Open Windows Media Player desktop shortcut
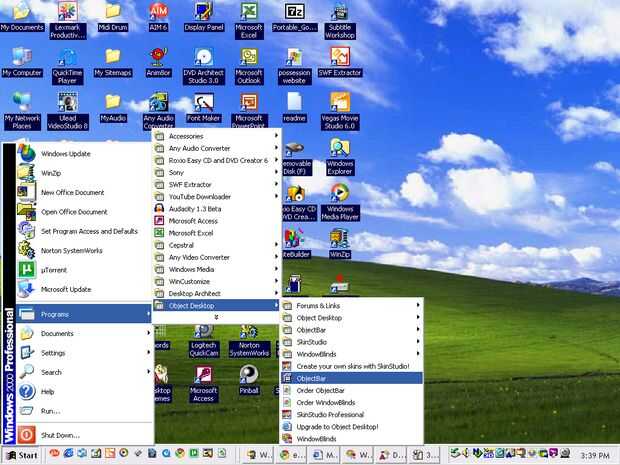The height and width of the screenshot is (465, 620). point(340,193)
